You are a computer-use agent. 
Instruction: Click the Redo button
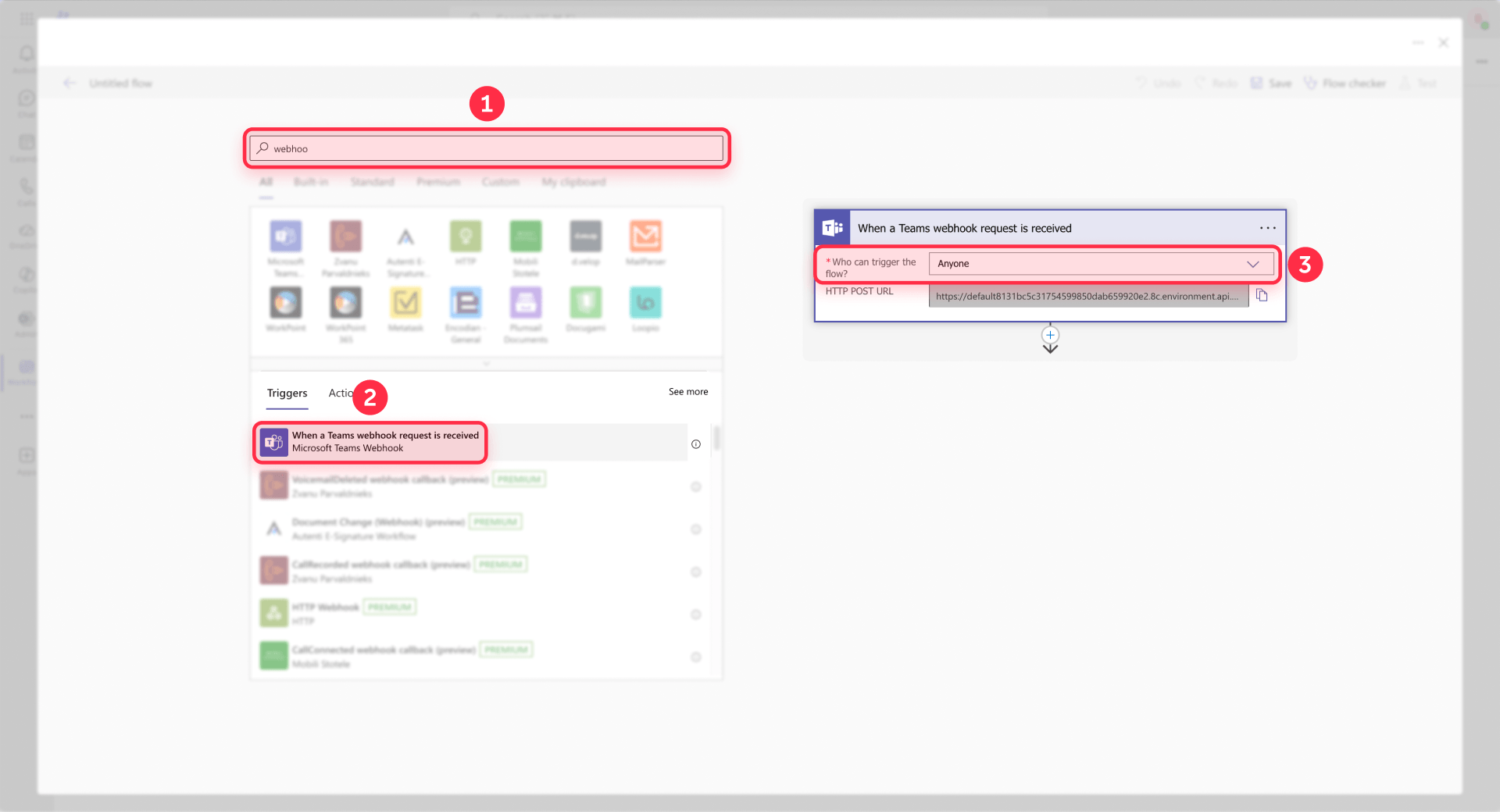click(x=1217, y=83)
